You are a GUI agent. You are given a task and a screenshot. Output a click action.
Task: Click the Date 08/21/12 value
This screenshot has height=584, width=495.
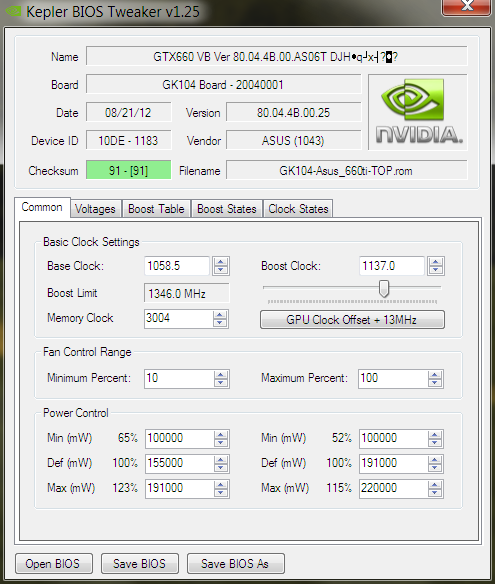128,112
